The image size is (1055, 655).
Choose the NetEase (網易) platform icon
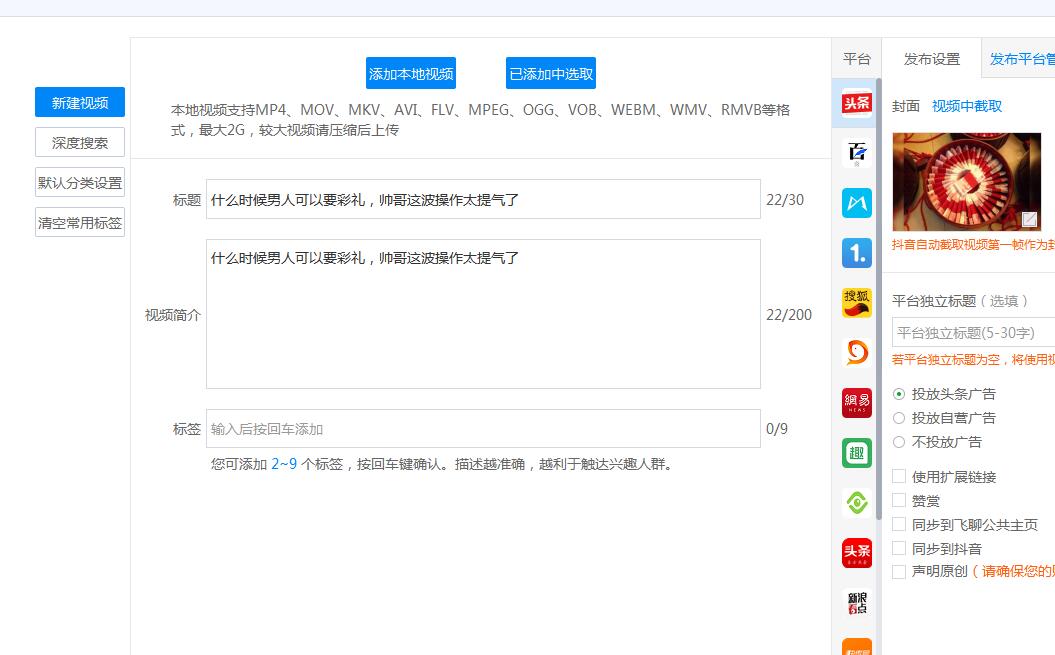pyautogui.click(x=856, y=403)
